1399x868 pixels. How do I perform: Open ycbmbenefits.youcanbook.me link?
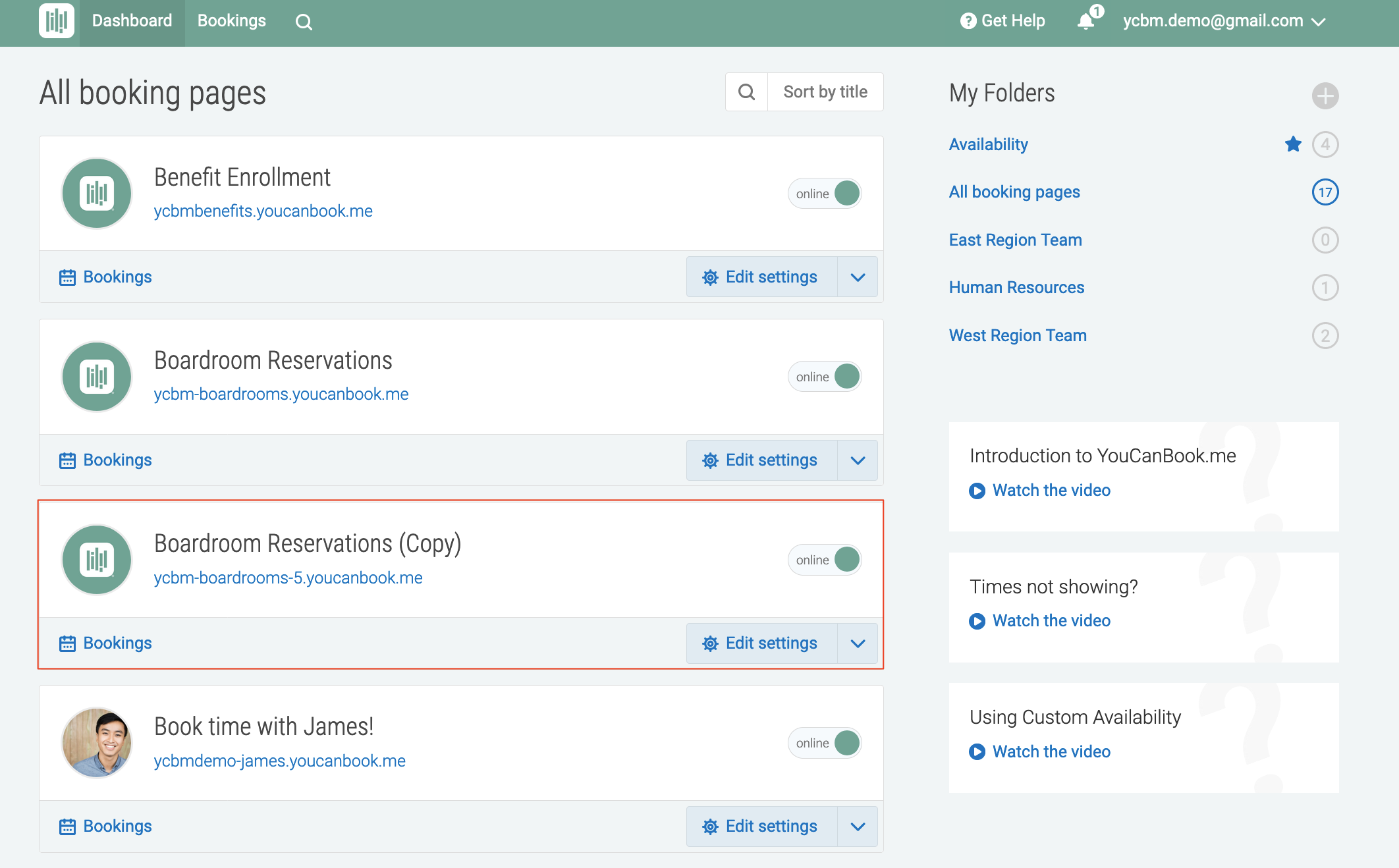(x=263, y=211)
